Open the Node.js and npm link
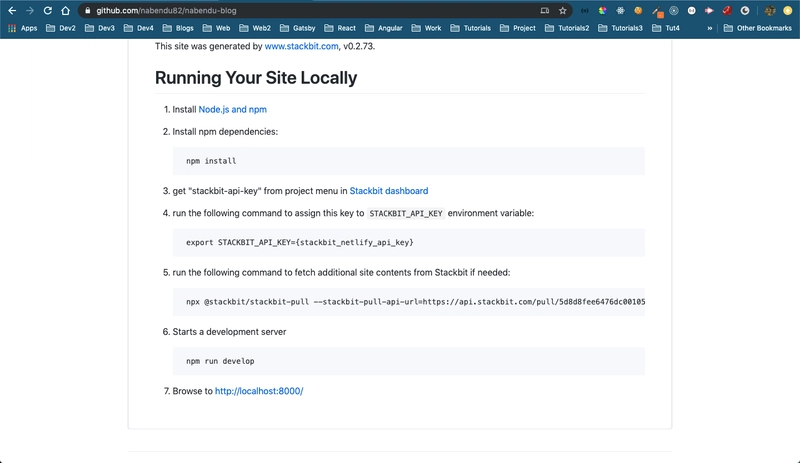The height and width of the screenshot is (463, 800). pos(233,109)
